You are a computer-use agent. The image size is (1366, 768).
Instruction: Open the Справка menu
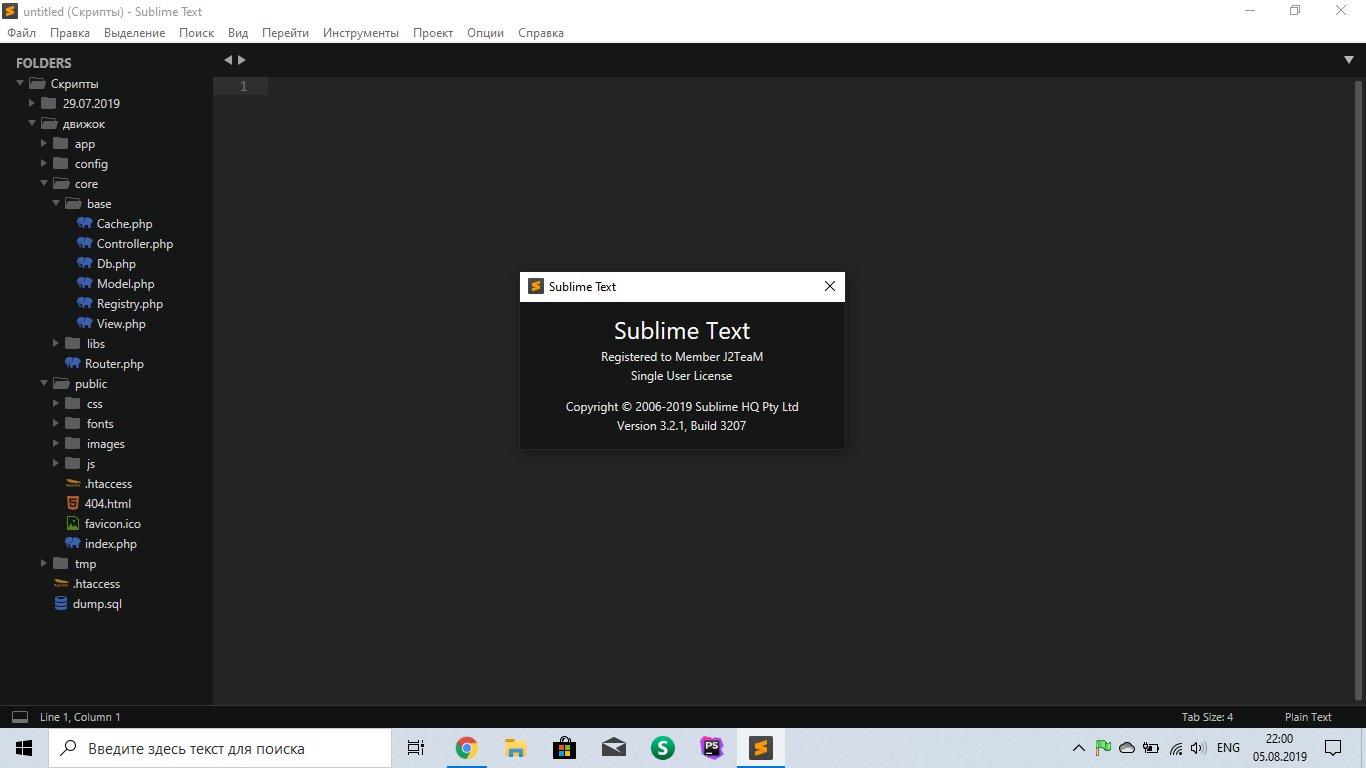pyautogui.click(x=541, y=33)
